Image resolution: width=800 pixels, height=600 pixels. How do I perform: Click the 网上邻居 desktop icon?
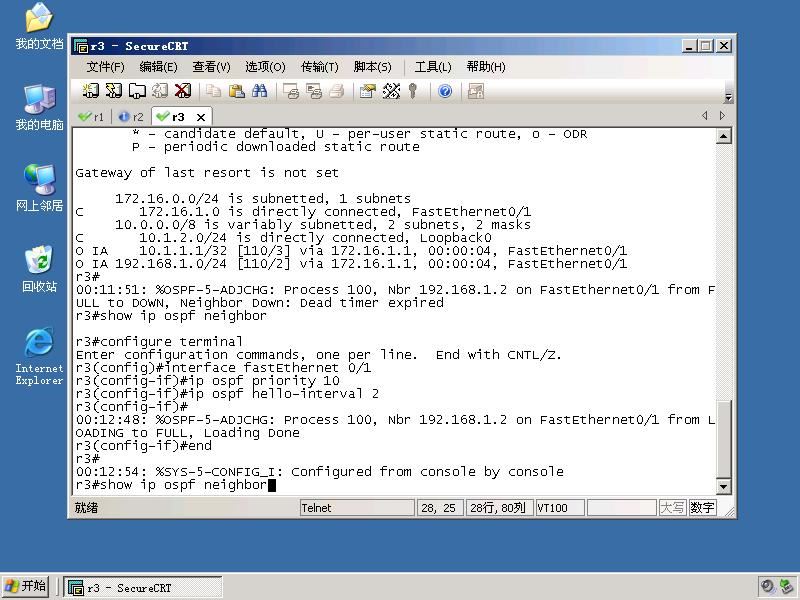(39, 188)
